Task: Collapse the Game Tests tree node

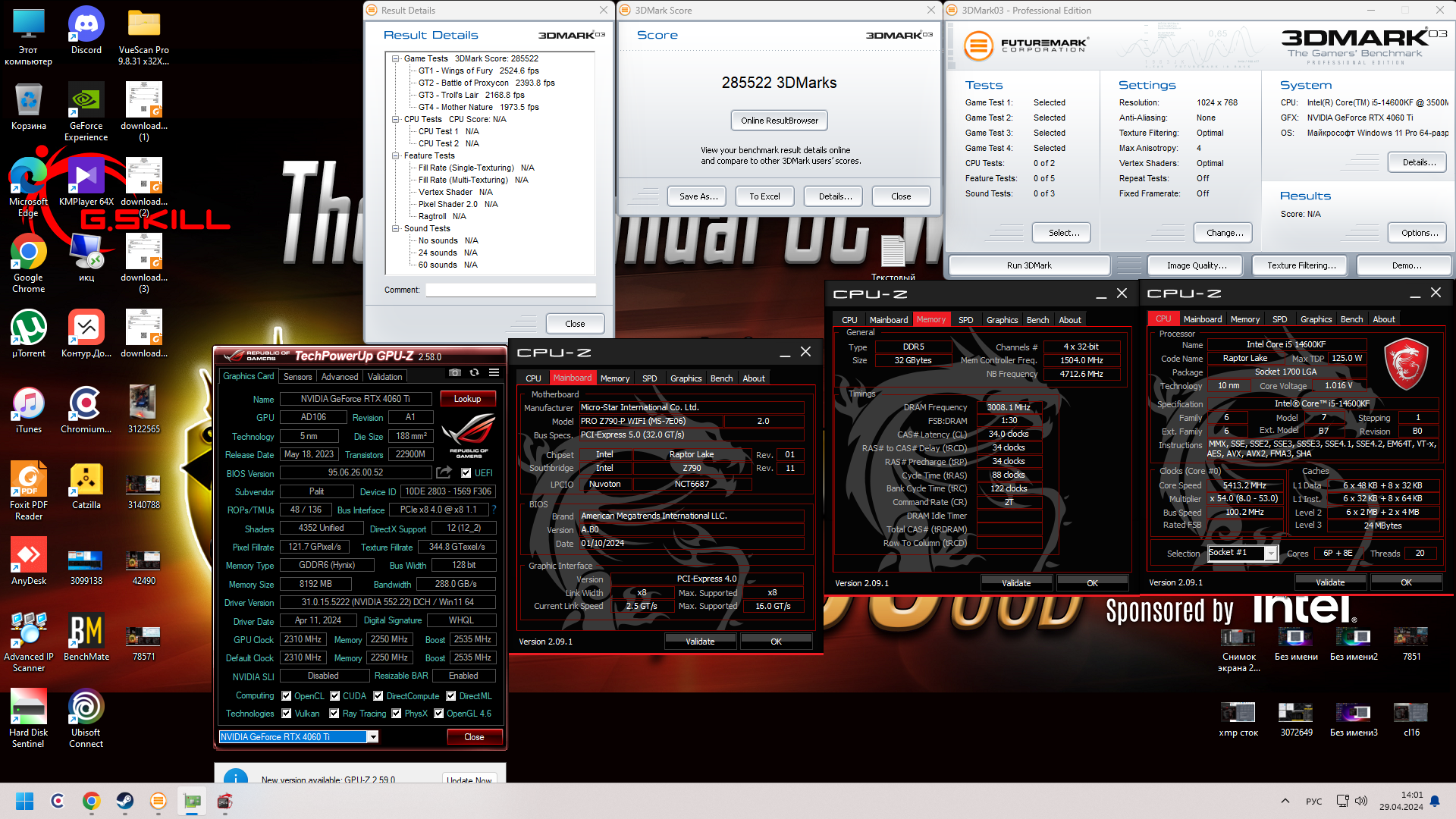Action: [x=395, y=58]
